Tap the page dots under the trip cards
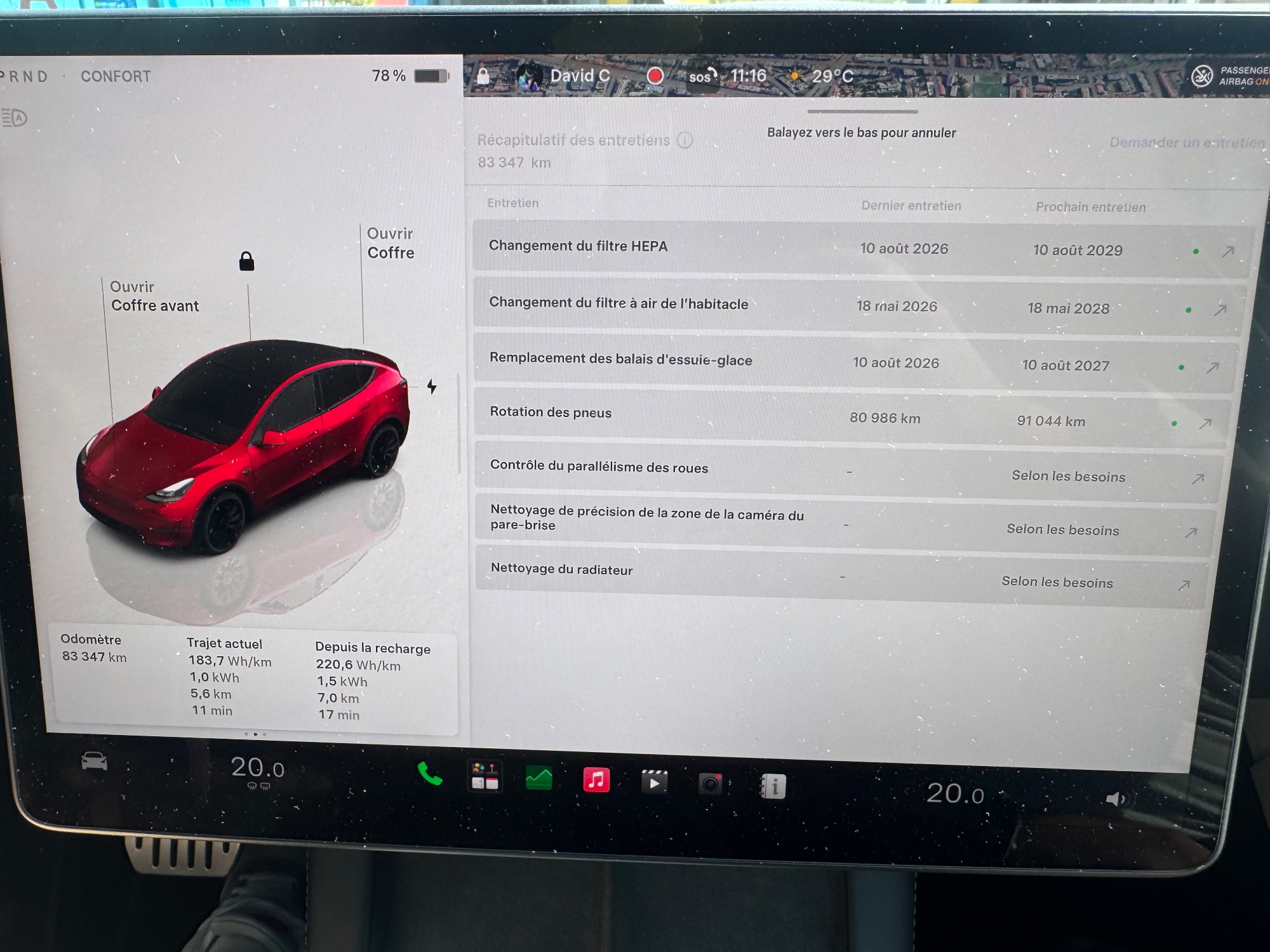This screenshot has width=1270, height=952. point(255,734)
